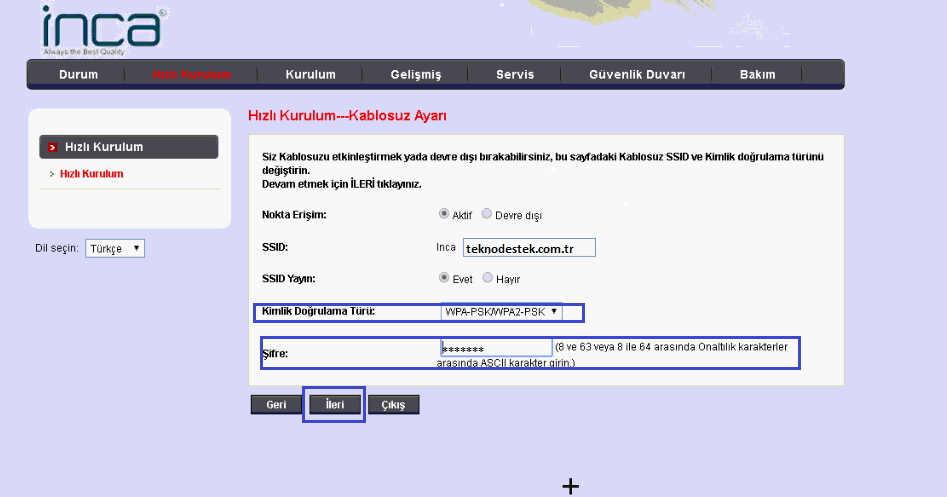Select Aktif radio button for Nokta Erişim
Image resolution: width=947 pixels, height=497 pixels.
click(445, 214)
